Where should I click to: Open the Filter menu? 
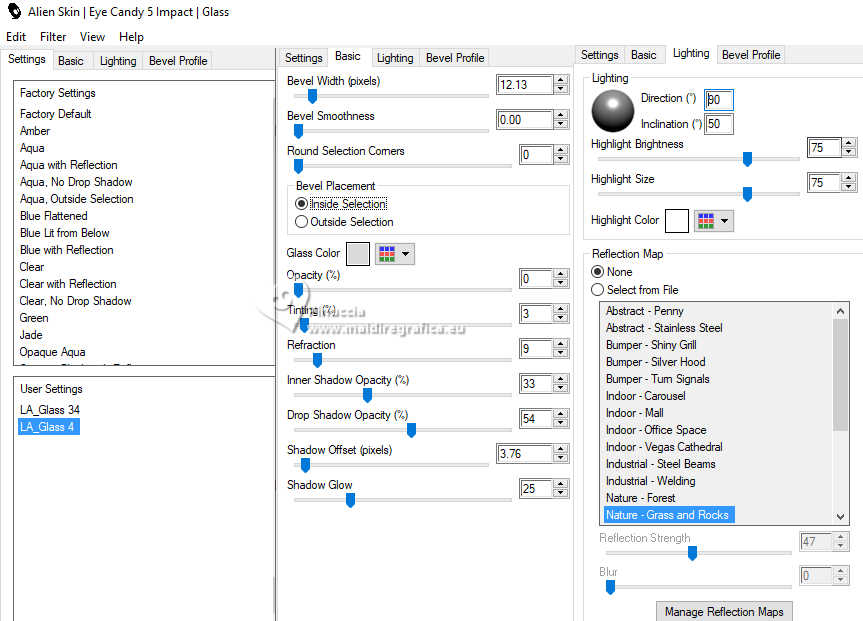tap(53, 37)
